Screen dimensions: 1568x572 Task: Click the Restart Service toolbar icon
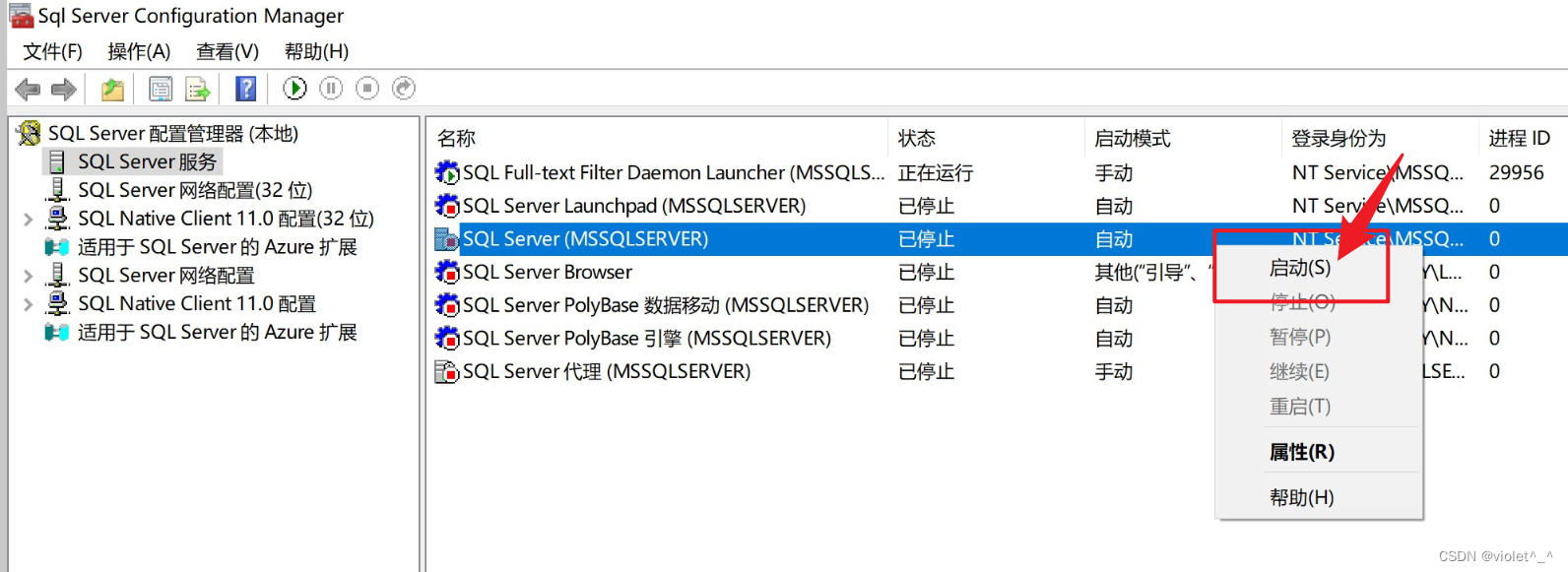[x=404, y=89]
